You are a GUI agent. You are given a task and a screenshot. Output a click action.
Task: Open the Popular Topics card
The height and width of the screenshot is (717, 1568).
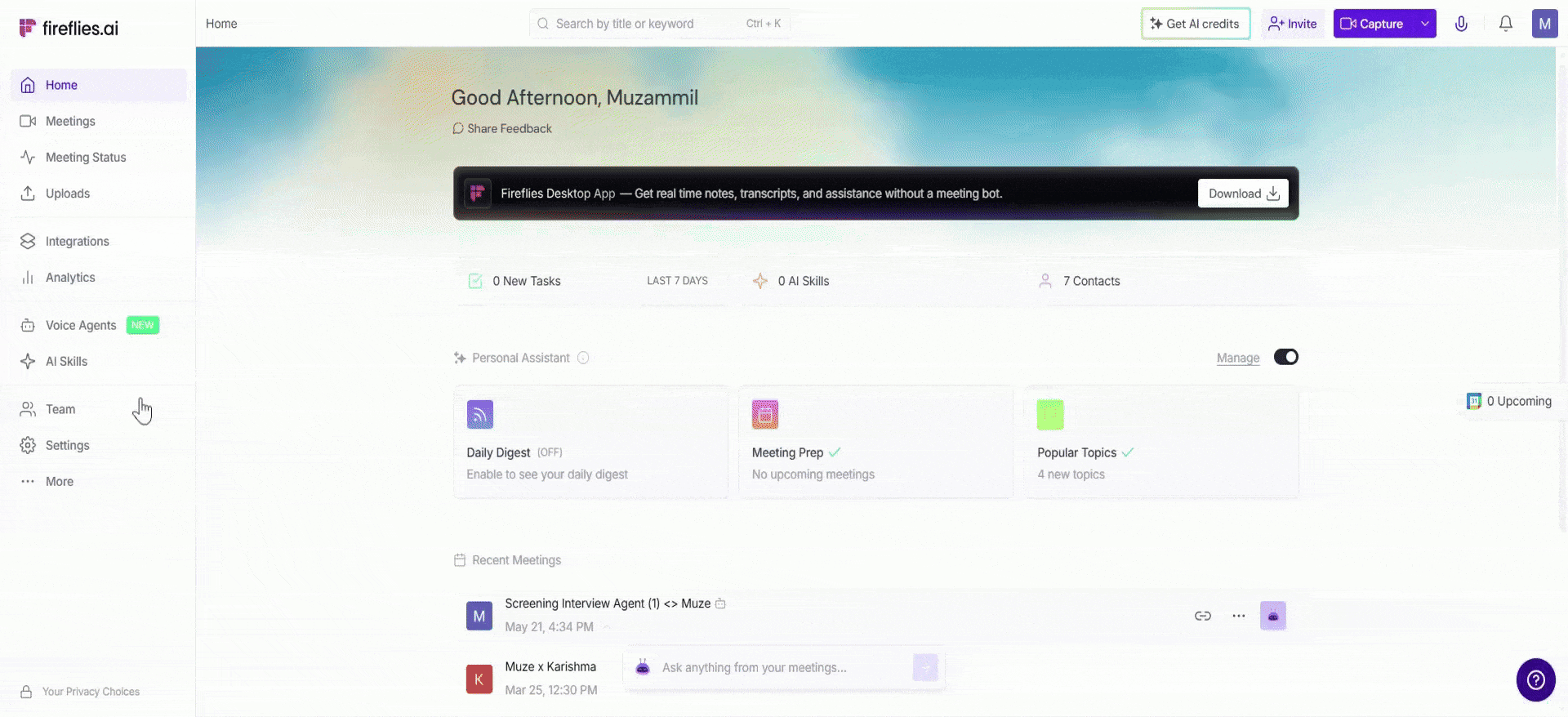coord(1162,442)
